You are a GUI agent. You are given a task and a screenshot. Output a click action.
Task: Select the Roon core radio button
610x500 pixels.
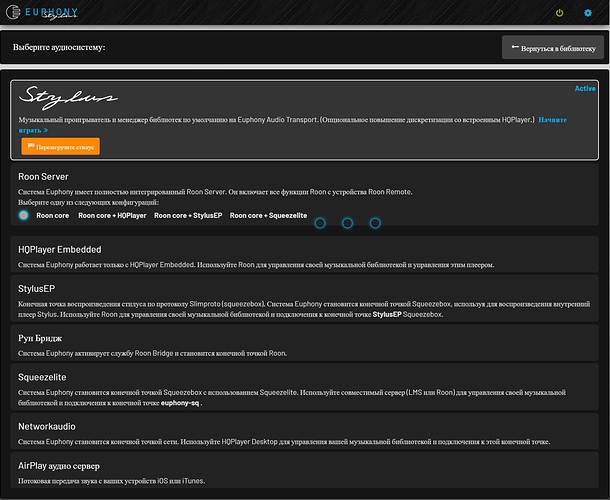24,215
